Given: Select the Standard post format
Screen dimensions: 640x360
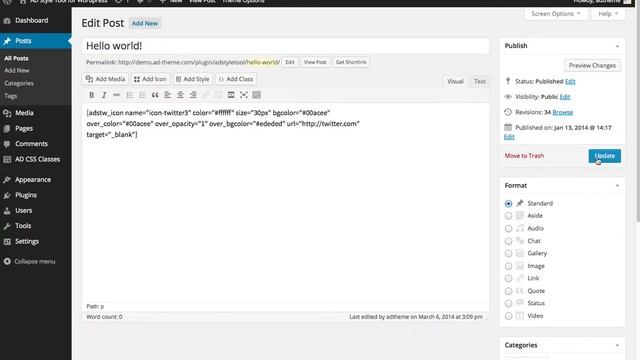Looking at the screenshot, I should click(x=508, y=203).
